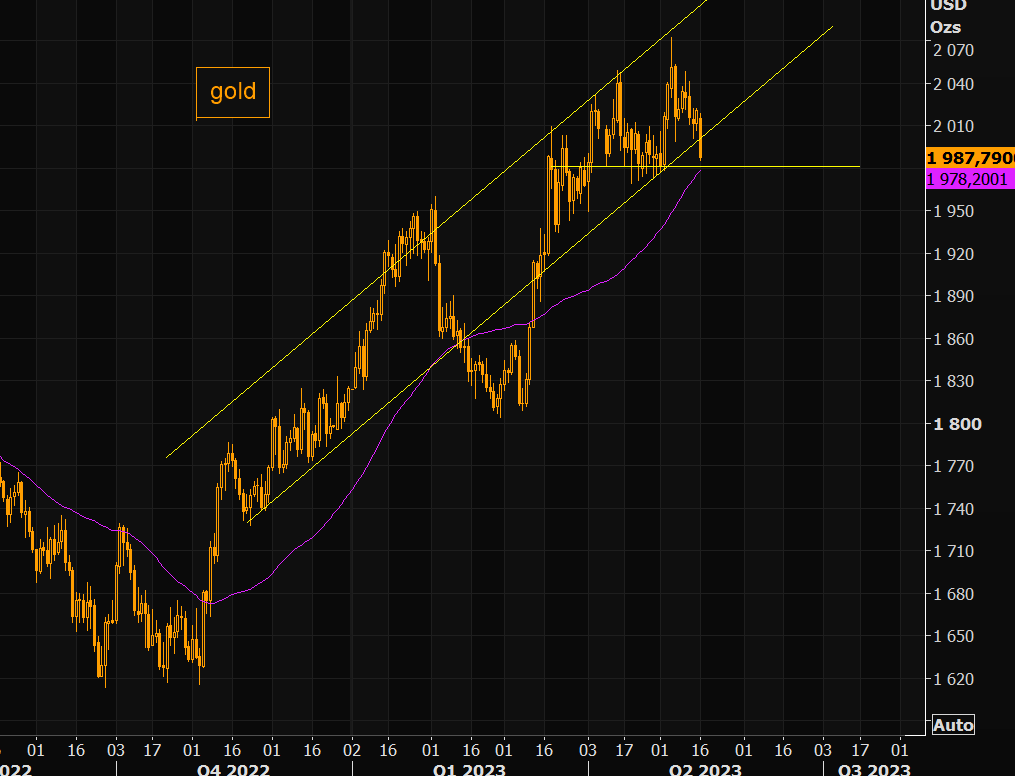Viewport: 1015px width, 776px height.
Task: Click the Q3 2023 quarter label
Action: tap(874, 770)
